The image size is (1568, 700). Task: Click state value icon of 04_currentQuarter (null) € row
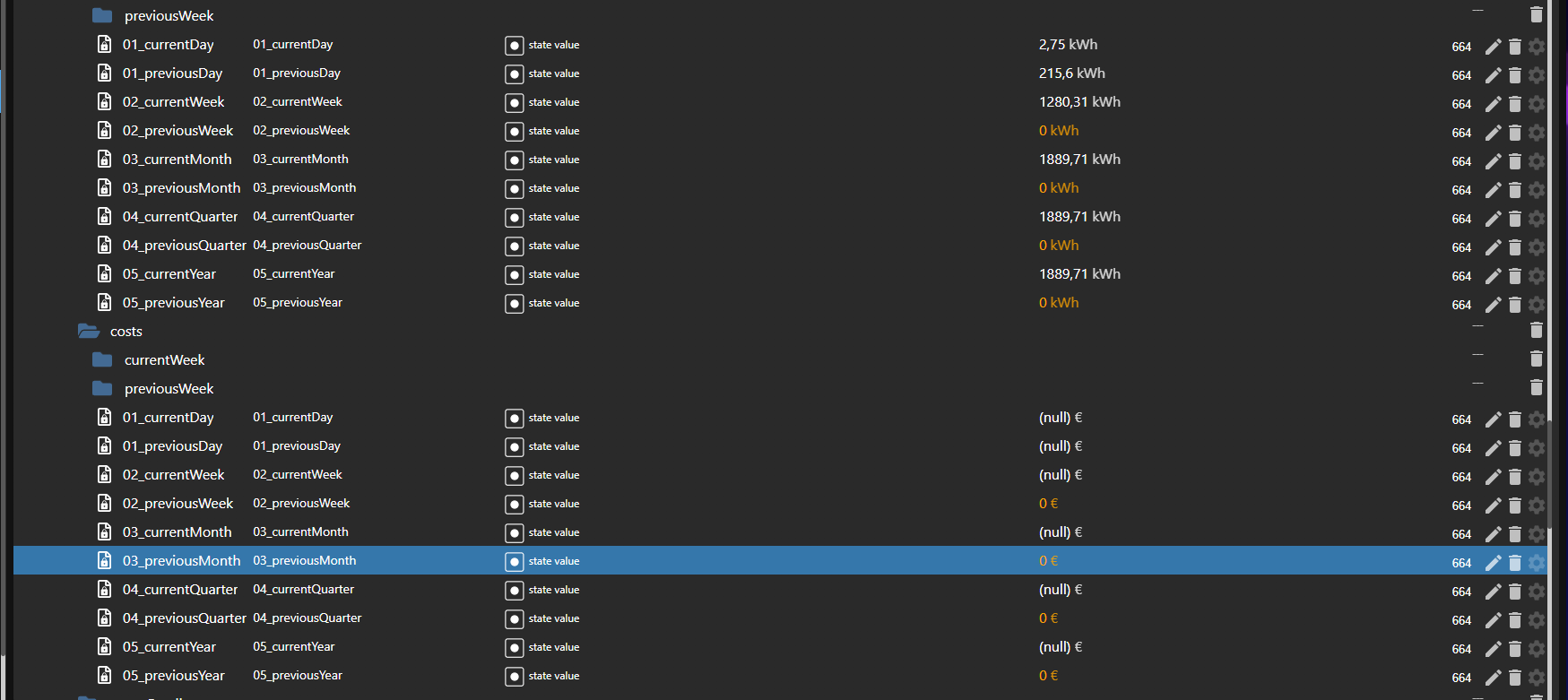tap(514, 591)
